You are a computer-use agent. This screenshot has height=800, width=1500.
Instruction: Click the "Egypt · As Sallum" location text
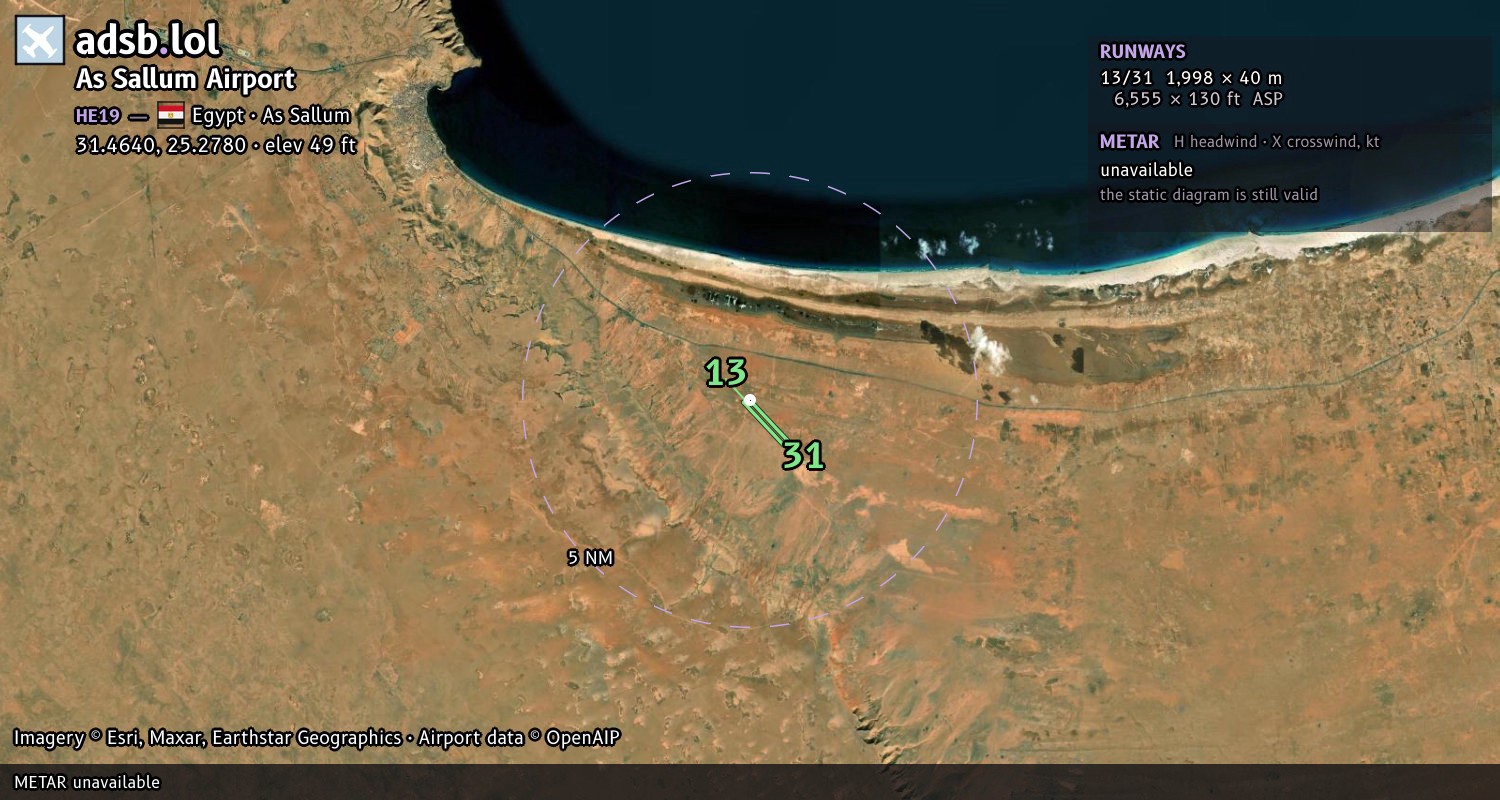[x=270, y=115]
